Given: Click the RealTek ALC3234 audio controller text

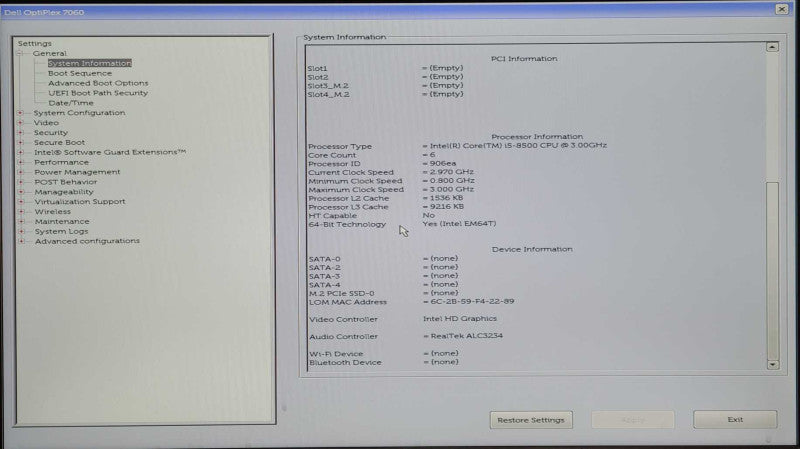Looking at the screenshot, I should point(466,336).
